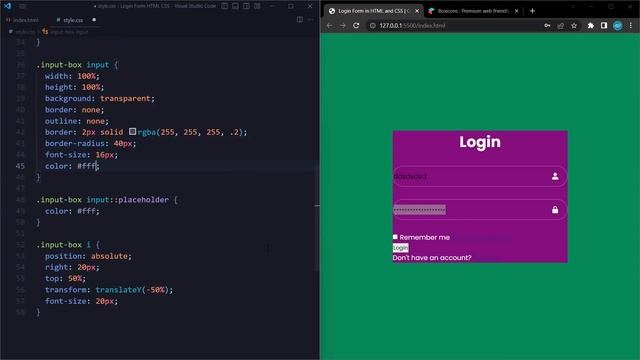Go back in Chrome
The image size is (640, 360).
point(329,25)
